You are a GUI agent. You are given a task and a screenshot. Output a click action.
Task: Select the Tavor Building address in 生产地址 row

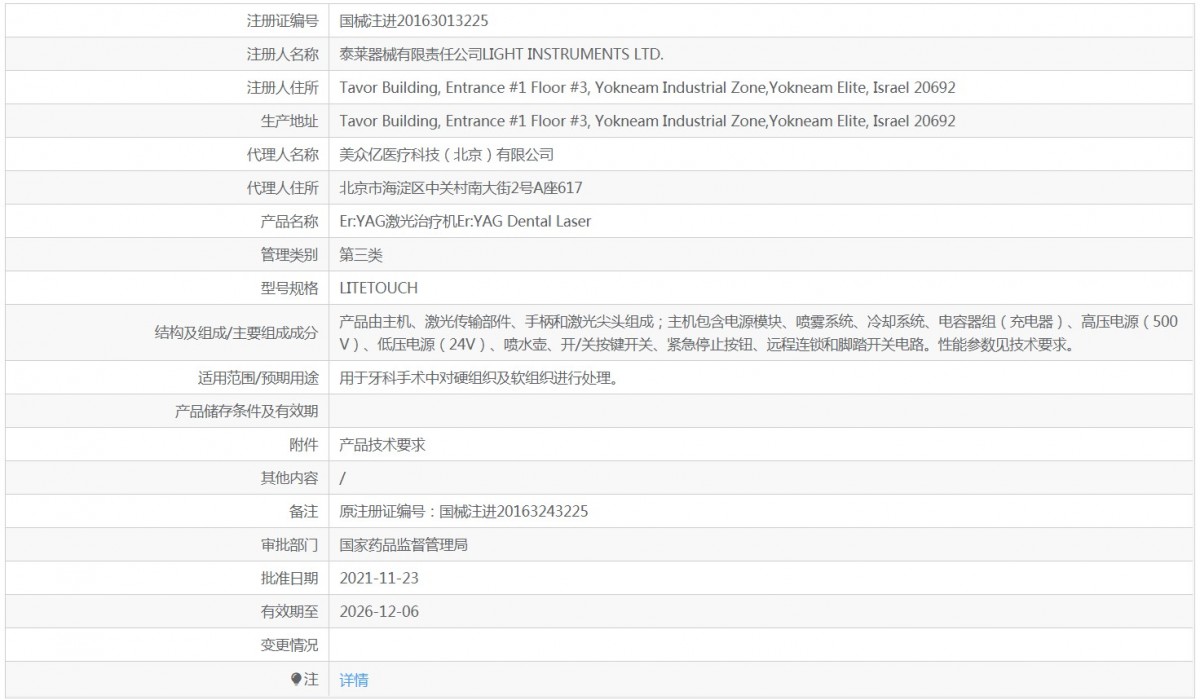[648, 121]
